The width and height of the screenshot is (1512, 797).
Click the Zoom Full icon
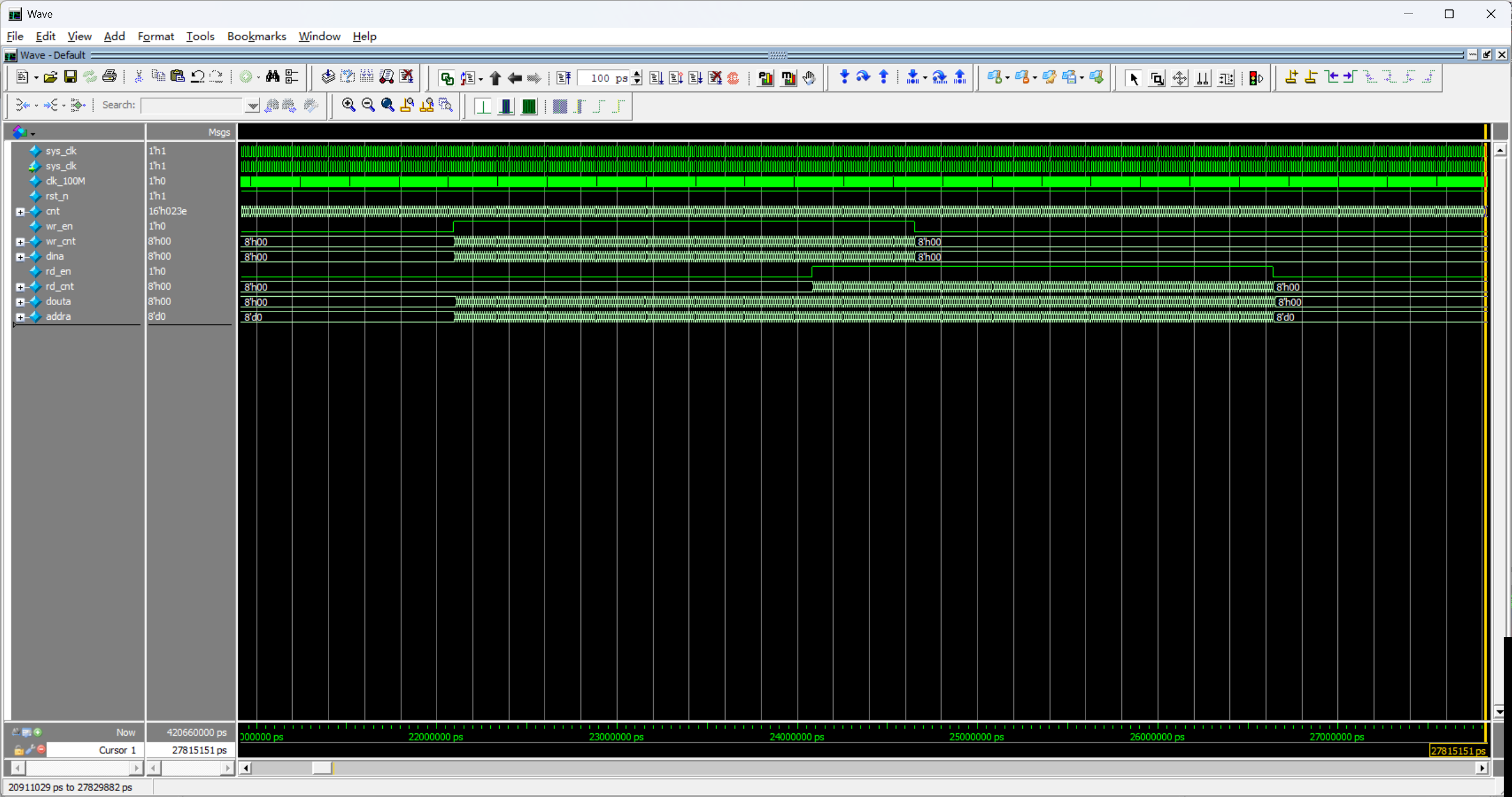coord(388,105)
